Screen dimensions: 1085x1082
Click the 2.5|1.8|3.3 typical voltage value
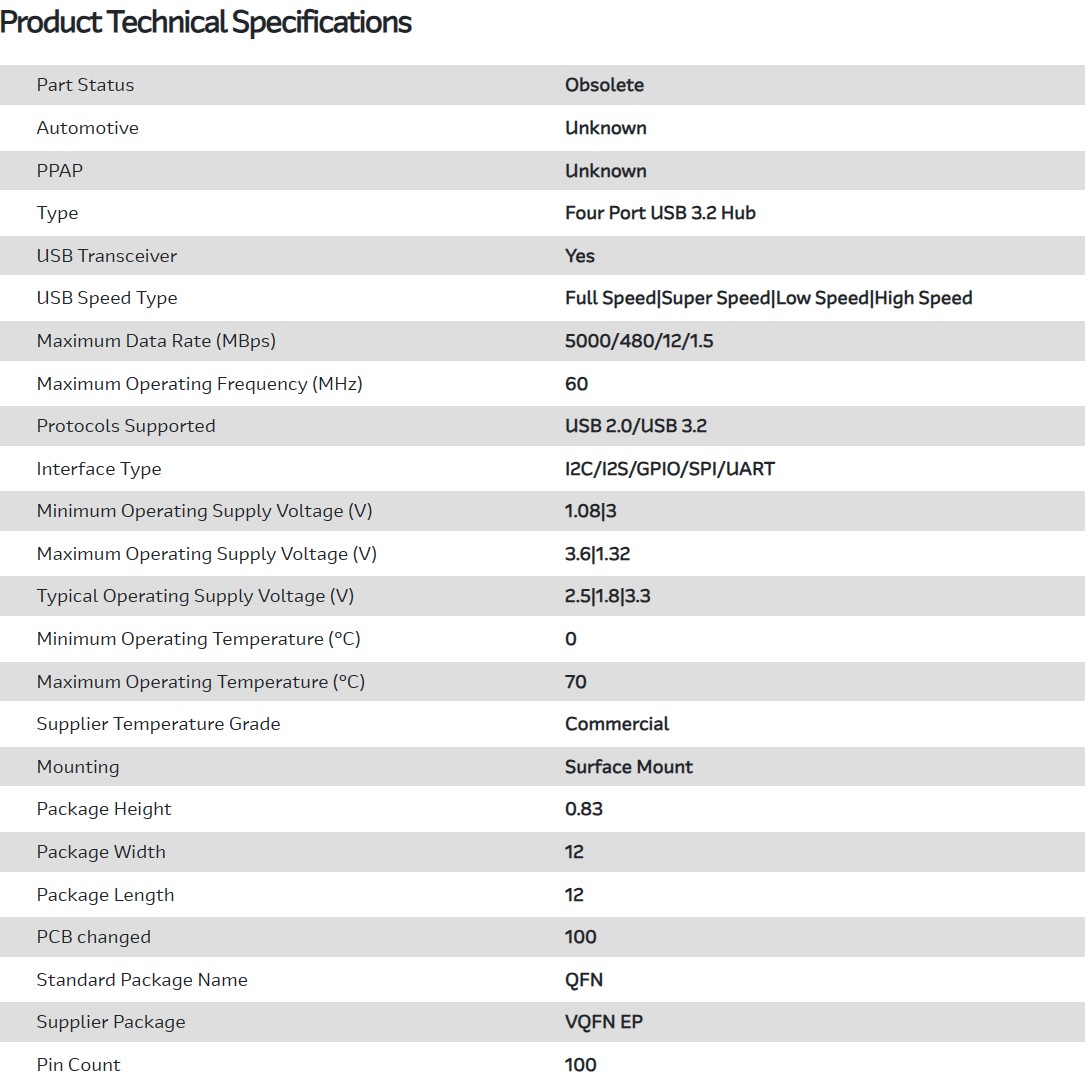(608, 596)
